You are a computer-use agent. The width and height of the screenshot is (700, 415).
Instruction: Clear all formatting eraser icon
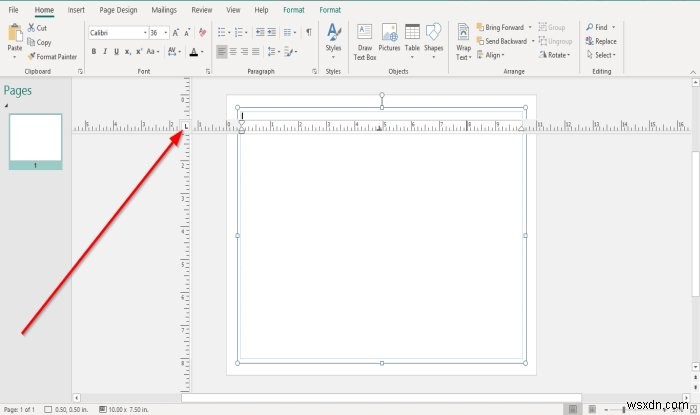[203, 32]
